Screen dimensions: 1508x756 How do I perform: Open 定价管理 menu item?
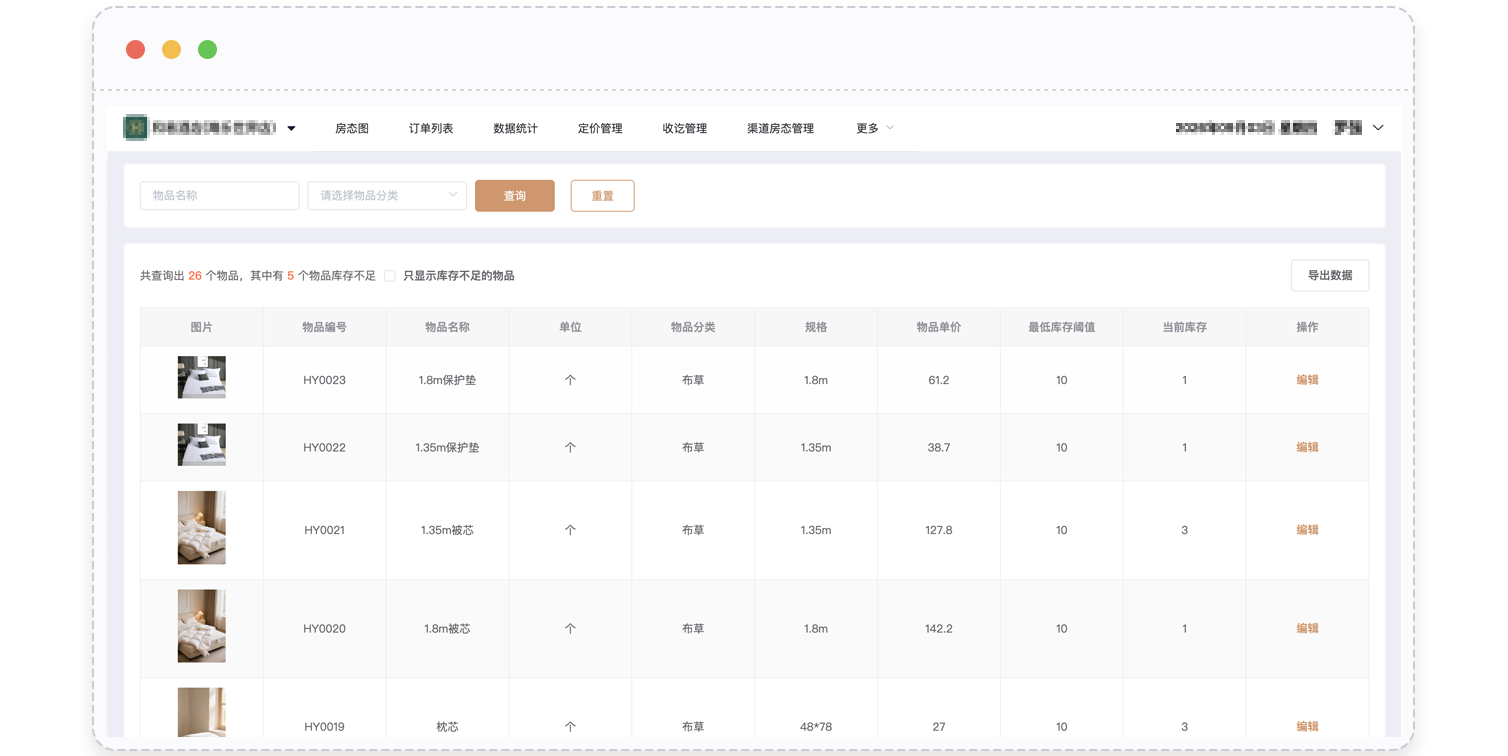[600, 128]
